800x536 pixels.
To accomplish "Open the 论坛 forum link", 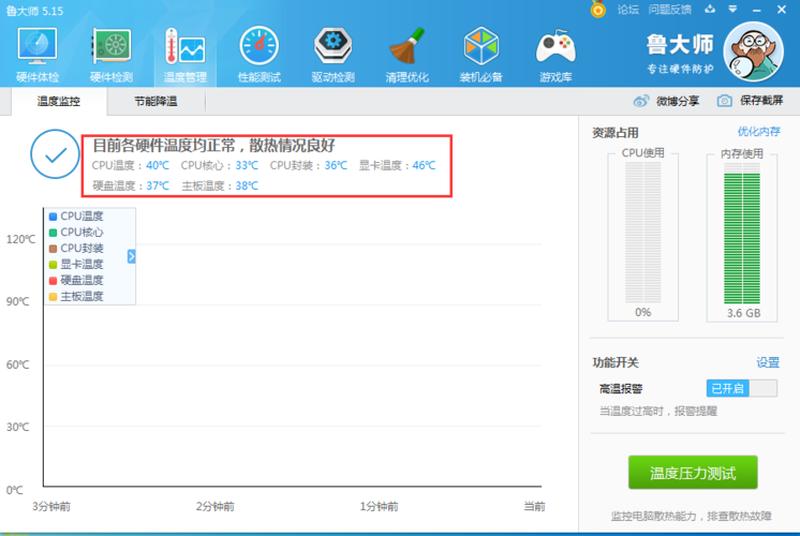I will click(628, 9).
